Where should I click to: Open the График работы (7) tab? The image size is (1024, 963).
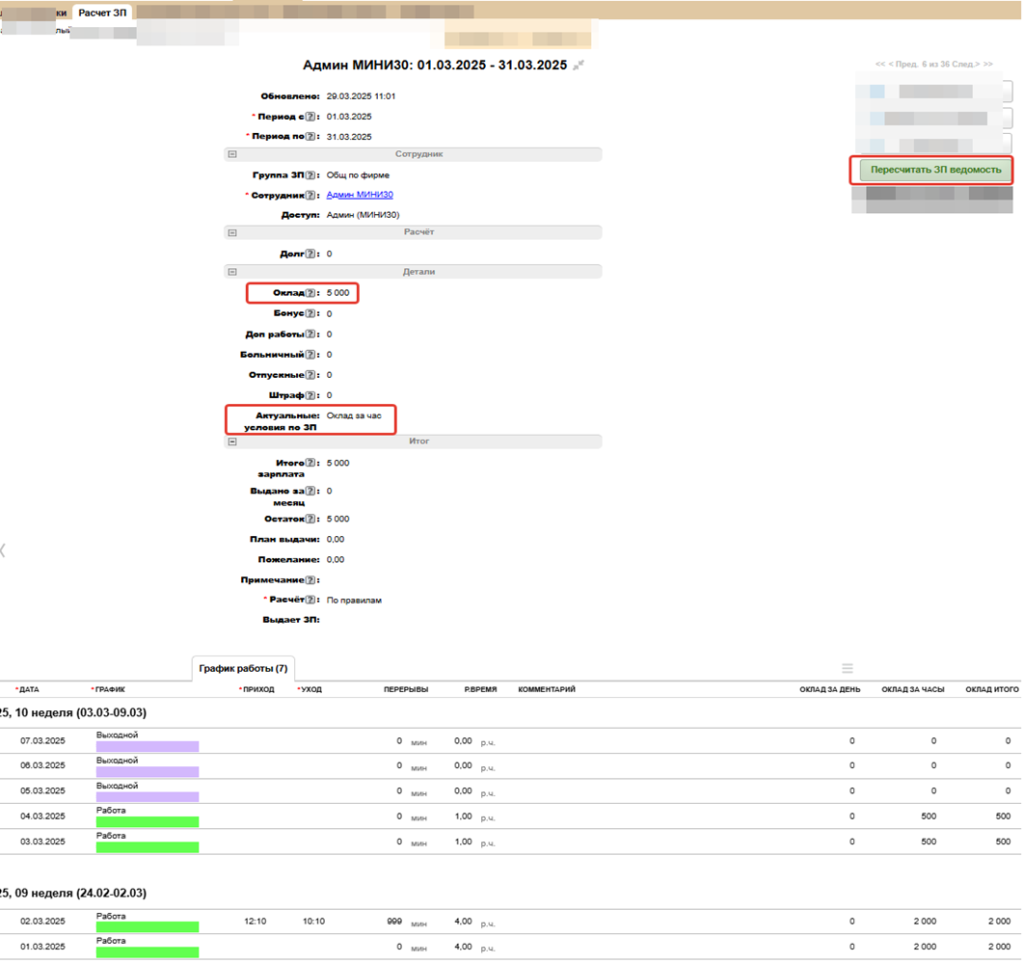243,668
